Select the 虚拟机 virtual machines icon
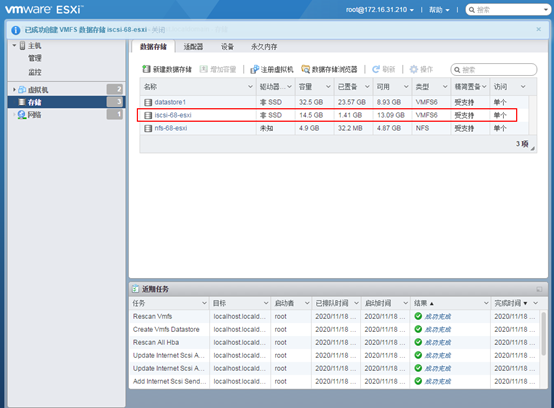 22,89
